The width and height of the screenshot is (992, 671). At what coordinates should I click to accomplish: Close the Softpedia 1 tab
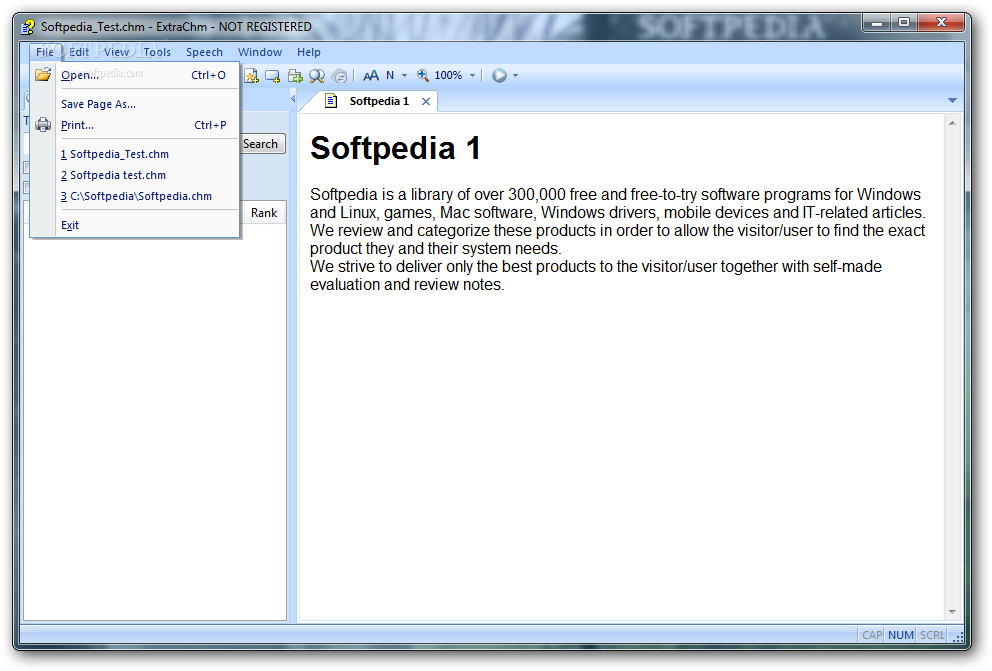(426, 101)
